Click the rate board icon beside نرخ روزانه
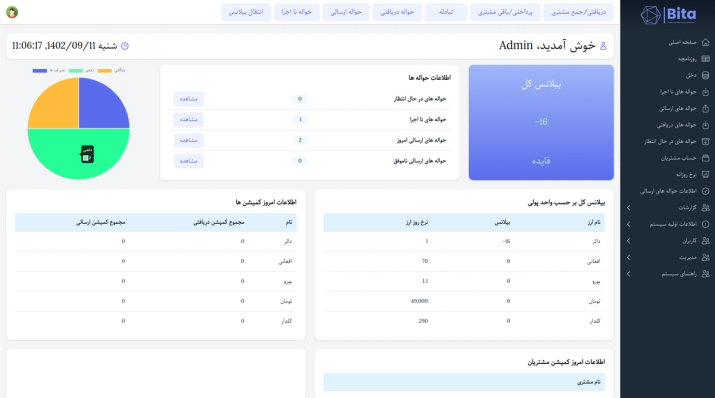 pyautogui.click(x=705, y=175)
